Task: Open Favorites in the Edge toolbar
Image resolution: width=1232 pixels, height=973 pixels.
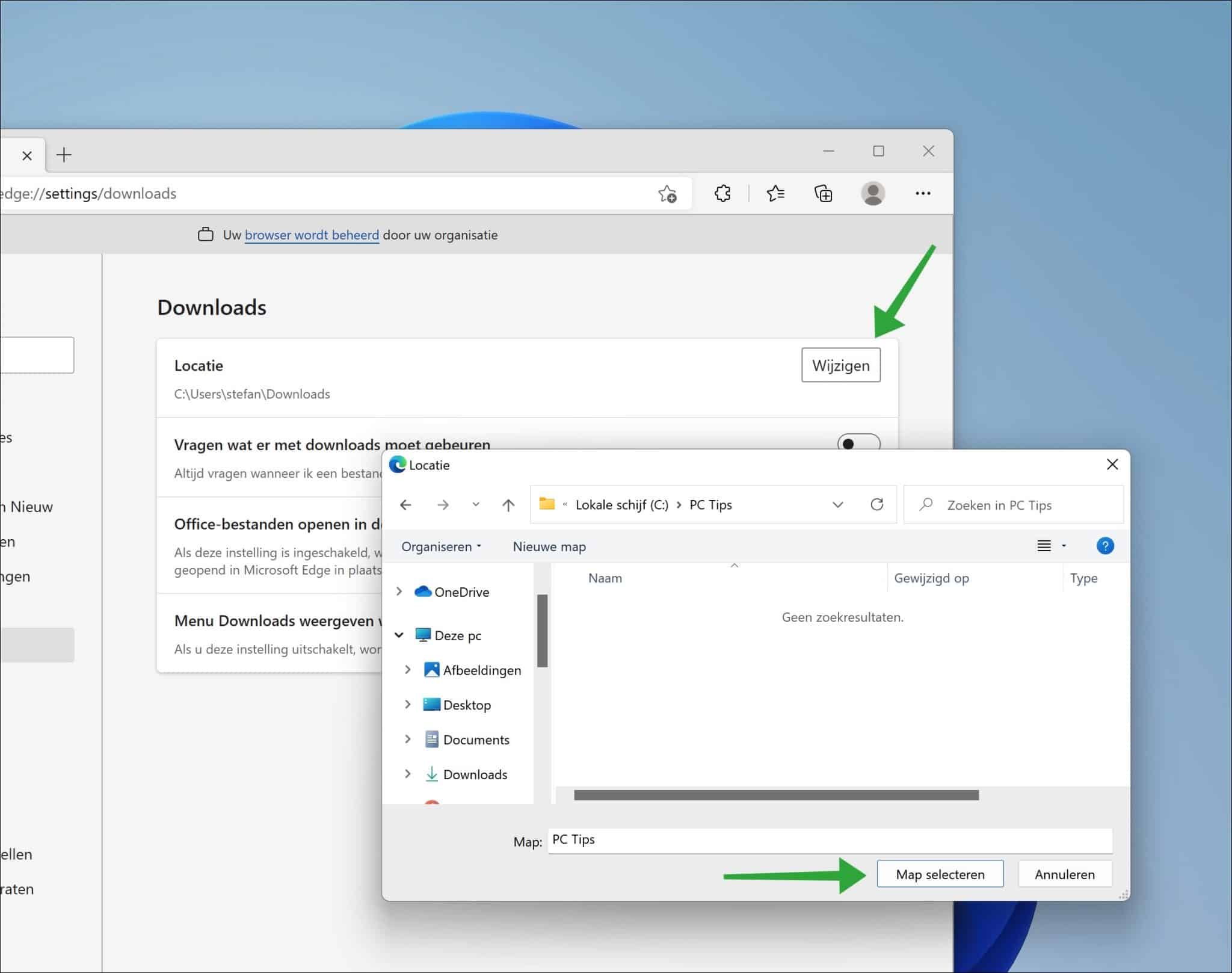Action: tap(775, 193)
